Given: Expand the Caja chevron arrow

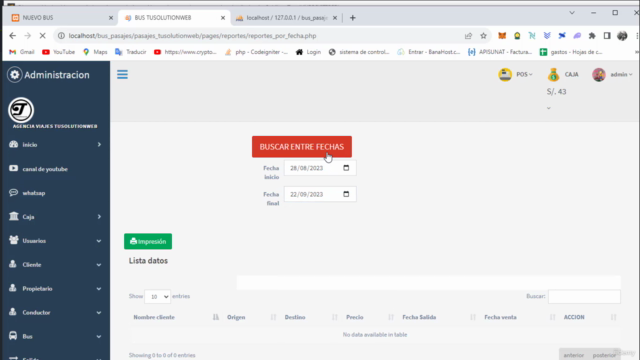Looking at the screenshot, I should point(99,217).
